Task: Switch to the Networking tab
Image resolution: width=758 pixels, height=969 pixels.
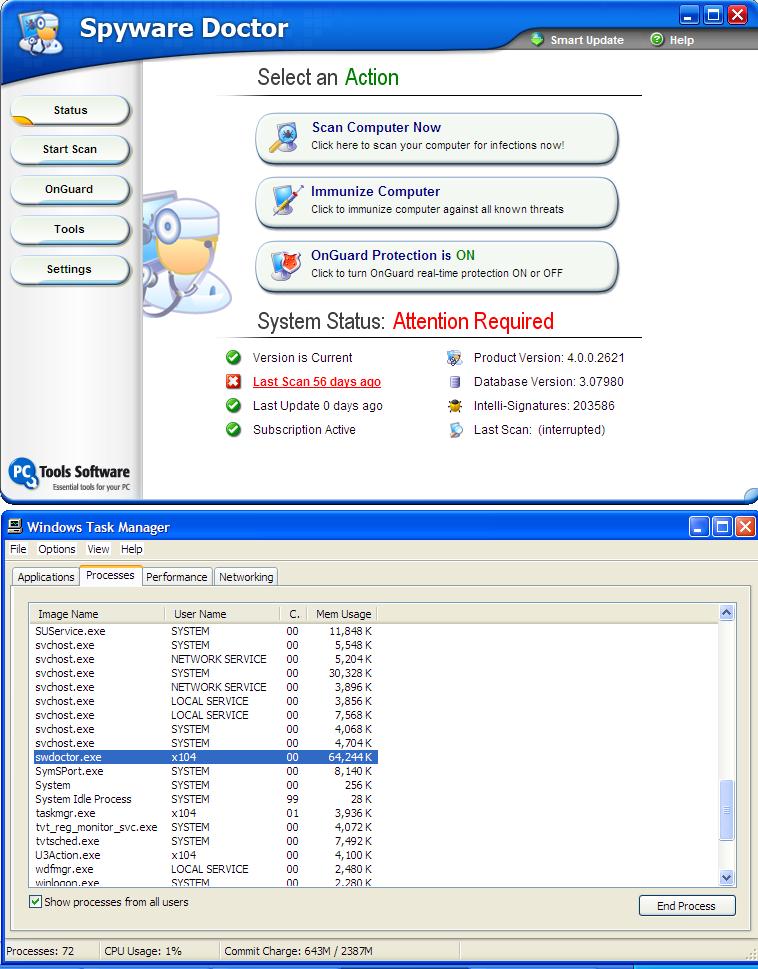Action: tap(246, 577)
